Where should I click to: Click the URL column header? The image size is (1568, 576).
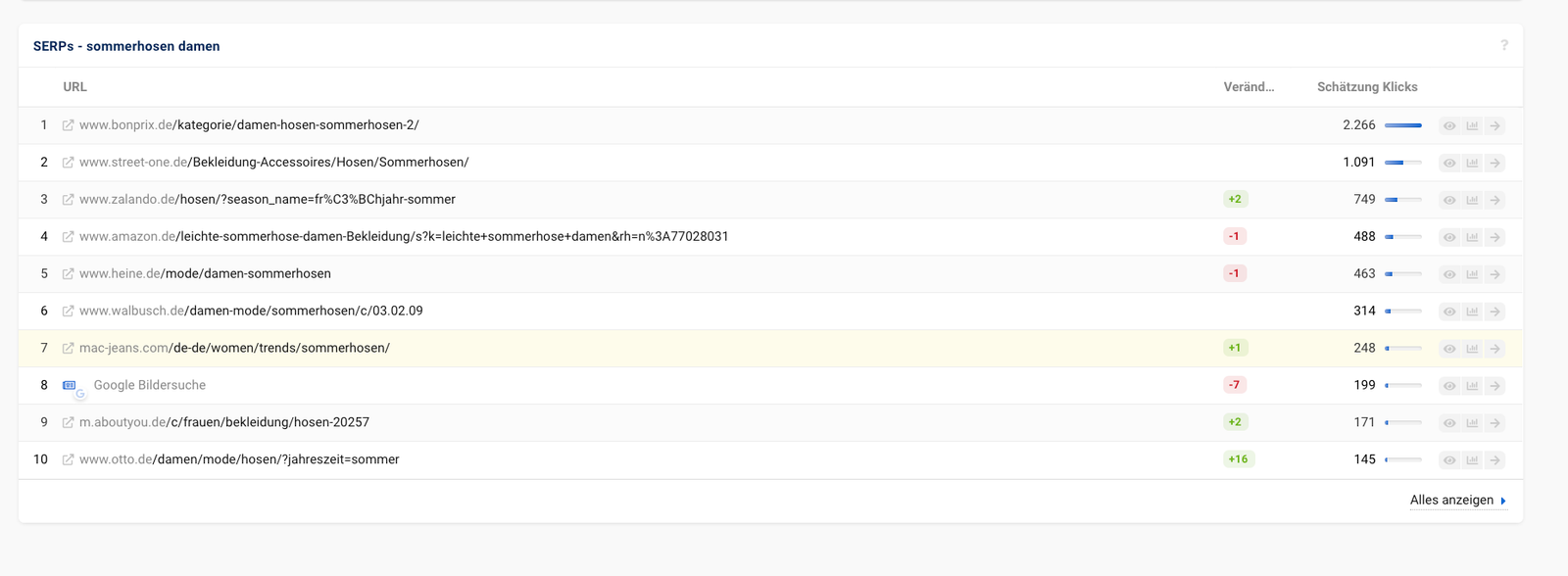(x=75, y=87)
